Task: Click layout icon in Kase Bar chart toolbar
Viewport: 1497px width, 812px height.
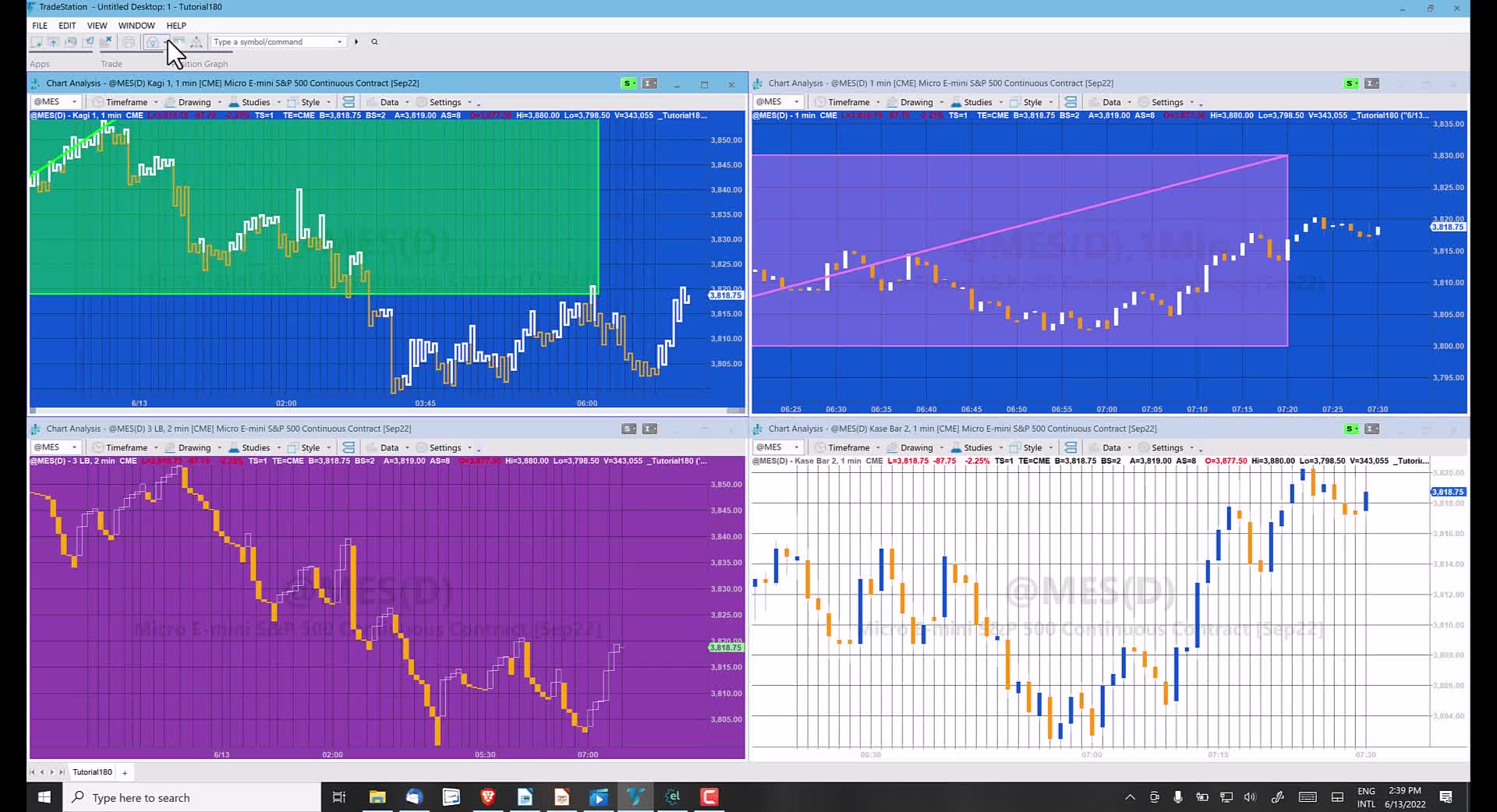Action: [x=1071, y=448]
